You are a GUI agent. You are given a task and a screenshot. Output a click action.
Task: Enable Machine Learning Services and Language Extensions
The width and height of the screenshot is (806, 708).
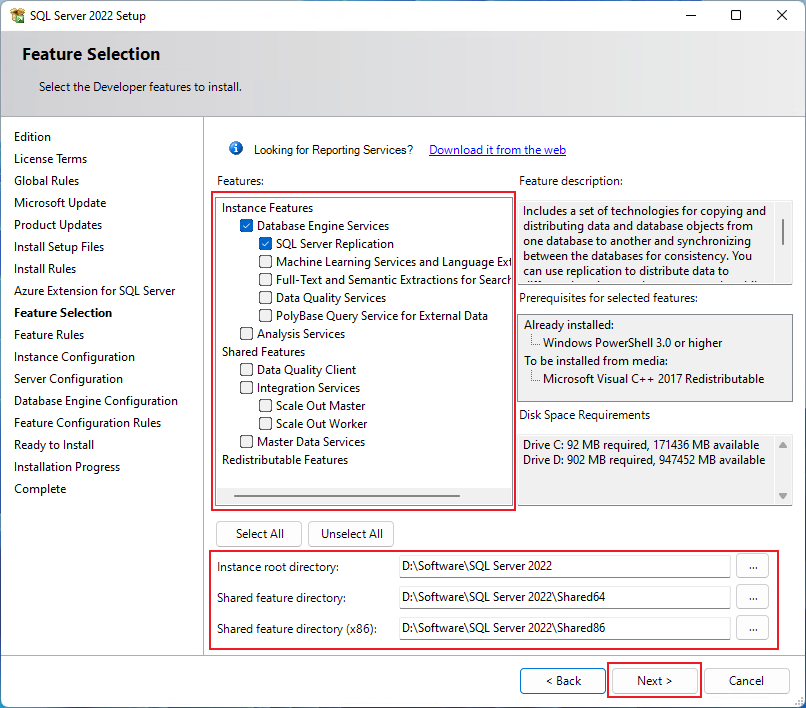click(x=265, y=262)
